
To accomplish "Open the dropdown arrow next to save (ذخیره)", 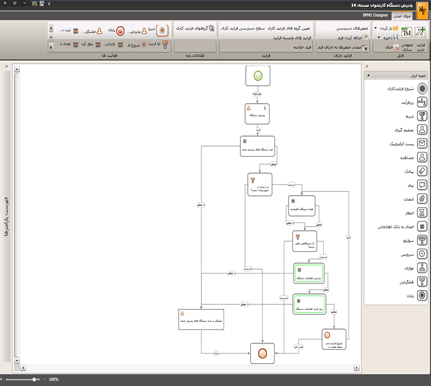I will 379,37.
